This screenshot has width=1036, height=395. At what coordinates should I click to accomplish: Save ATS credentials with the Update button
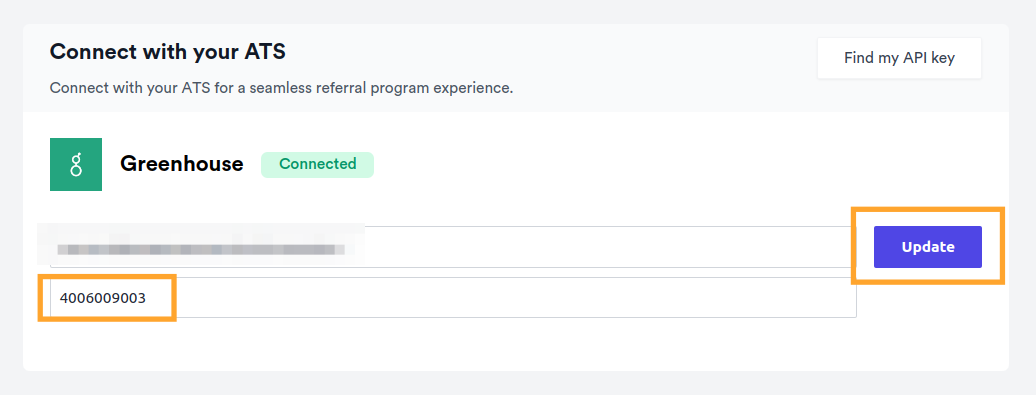928,247
